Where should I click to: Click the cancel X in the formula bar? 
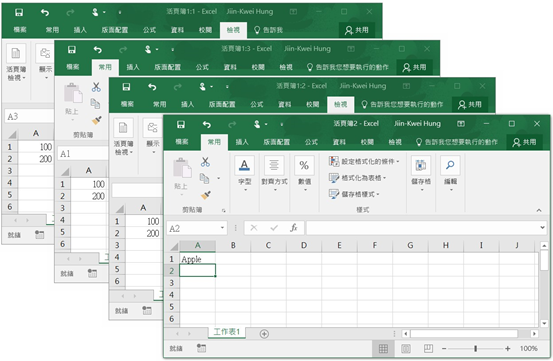tap(254, 228)
